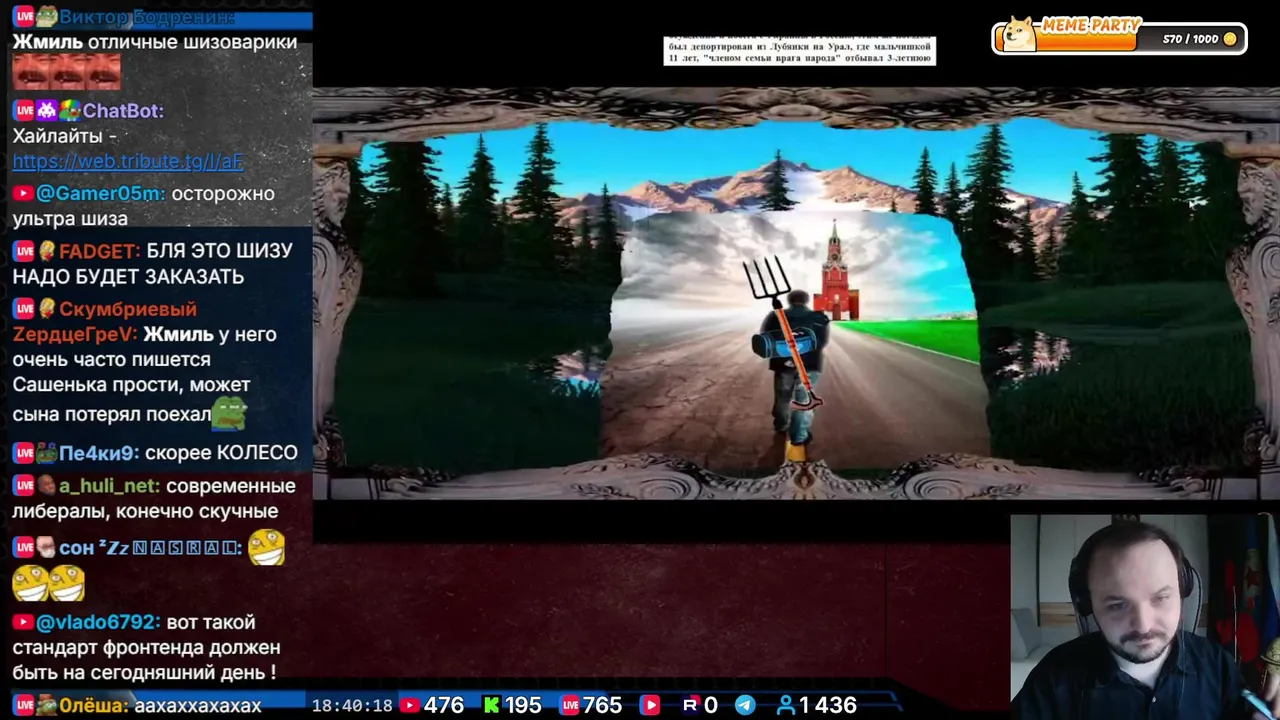Click the 570 / 1000 counter text

pyautogui.click(x=1190, y=39)
